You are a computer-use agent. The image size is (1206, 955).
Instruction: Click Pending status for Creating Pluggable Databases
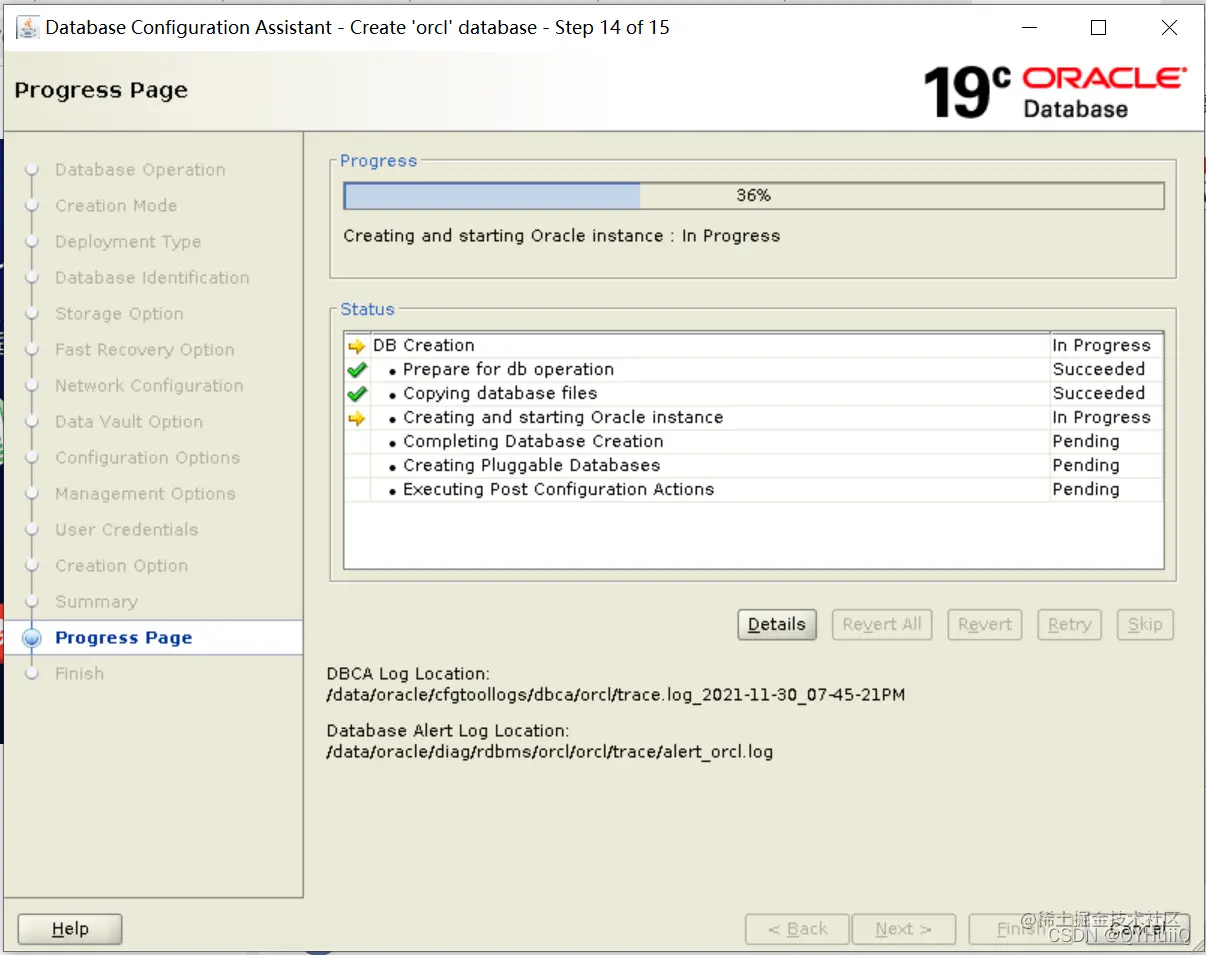pyautogui.click(x=1085, y=466)
